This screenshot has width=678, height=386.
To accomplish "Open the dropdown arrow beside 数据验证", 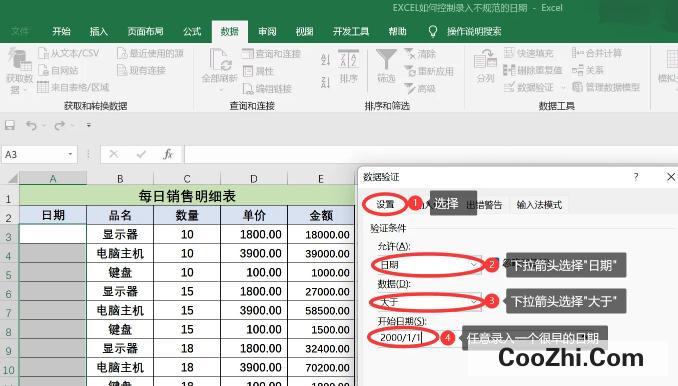I will coord(563,88).
